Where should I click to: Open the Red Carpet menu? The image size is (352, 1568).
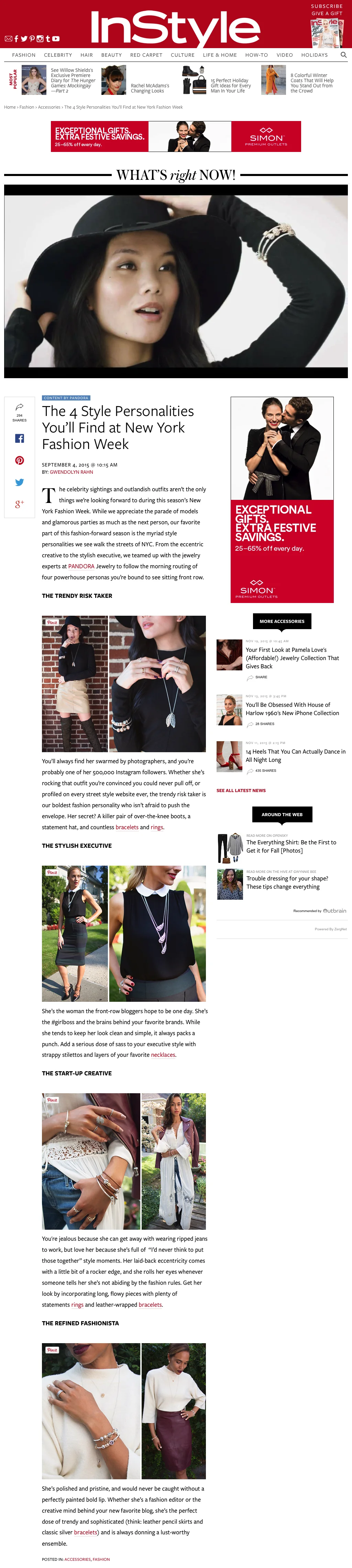(x=146, y=55)
